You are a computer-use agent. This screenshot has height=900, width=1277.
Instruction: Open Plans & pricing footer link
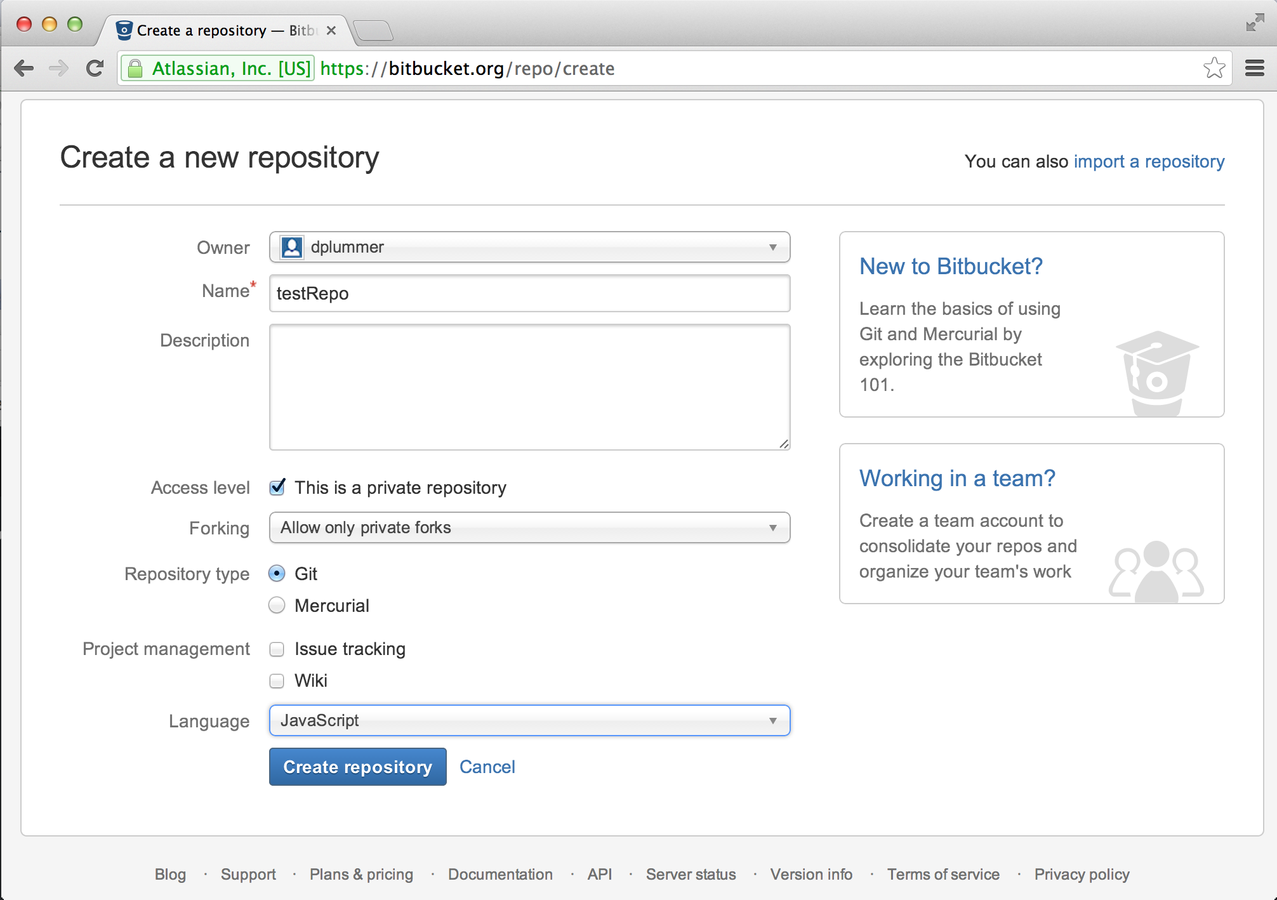coord(361,874)
